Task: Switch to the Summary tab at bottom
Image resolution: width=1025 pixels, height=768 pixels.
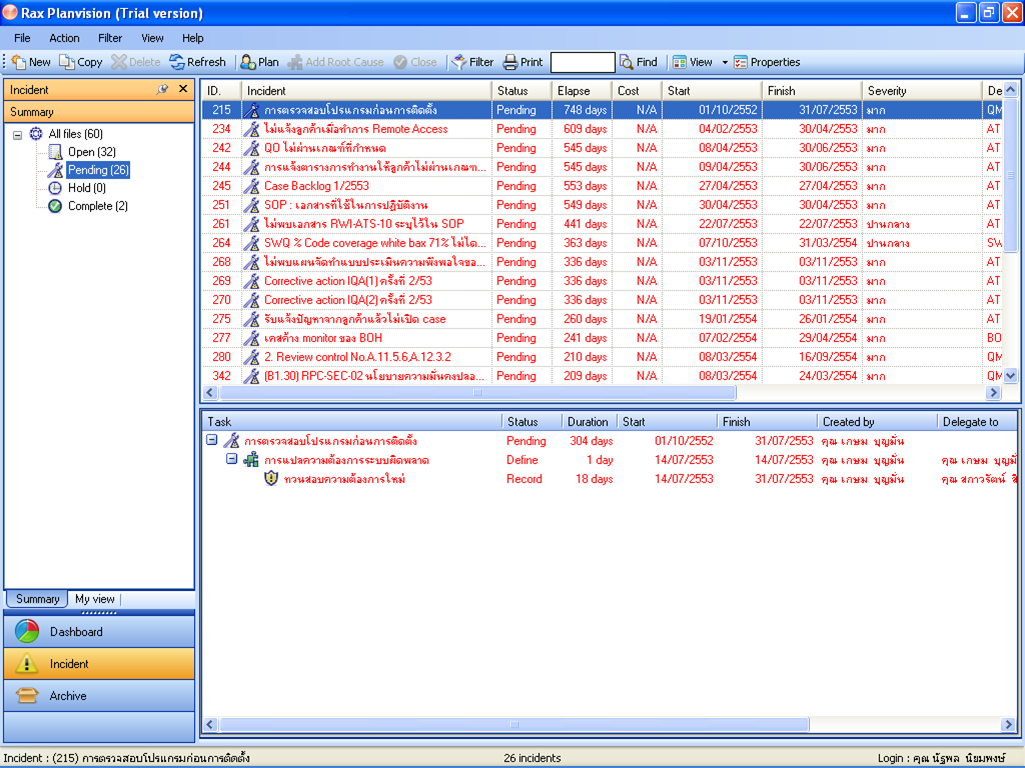Action: point(37,599)
